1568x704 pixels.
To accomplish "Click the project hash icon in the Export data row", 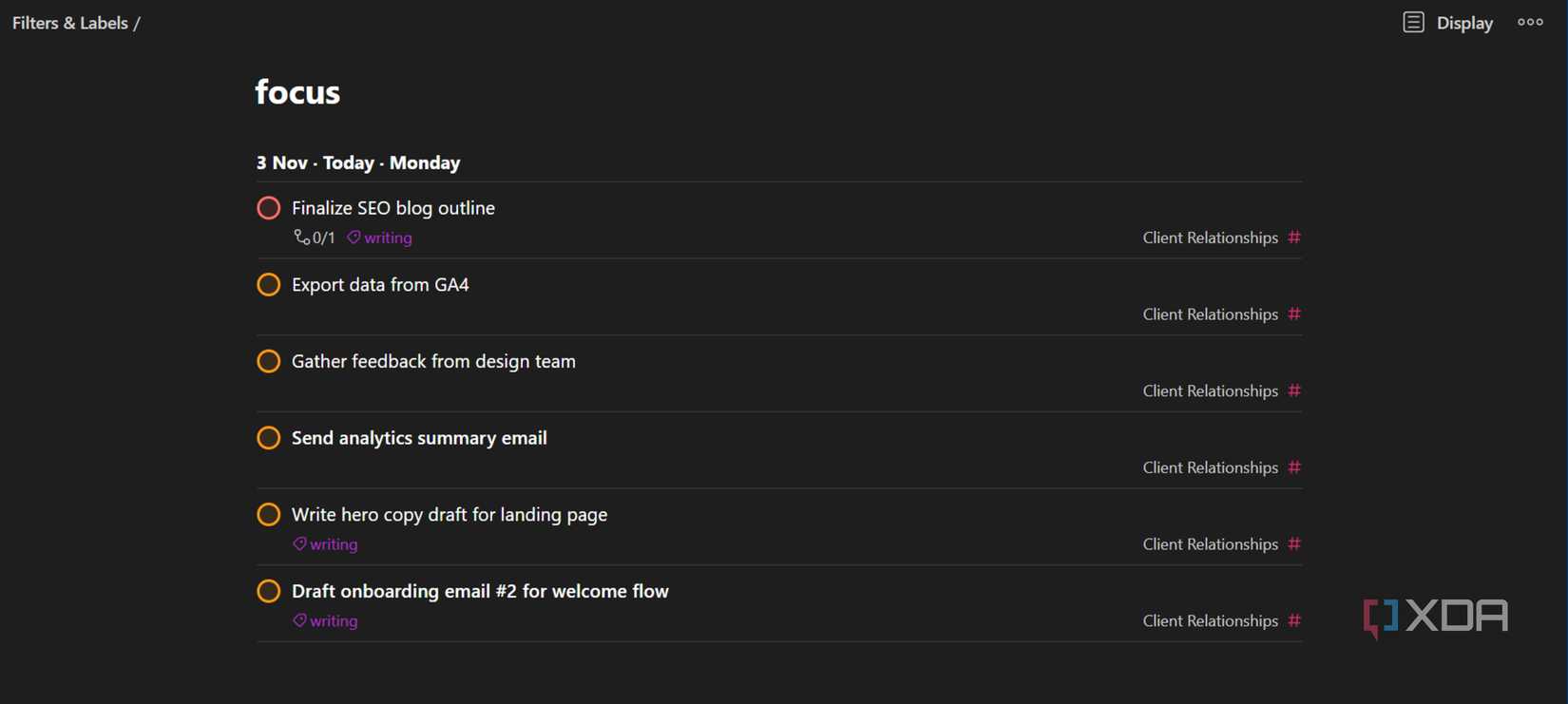I will coord(1294,314).
